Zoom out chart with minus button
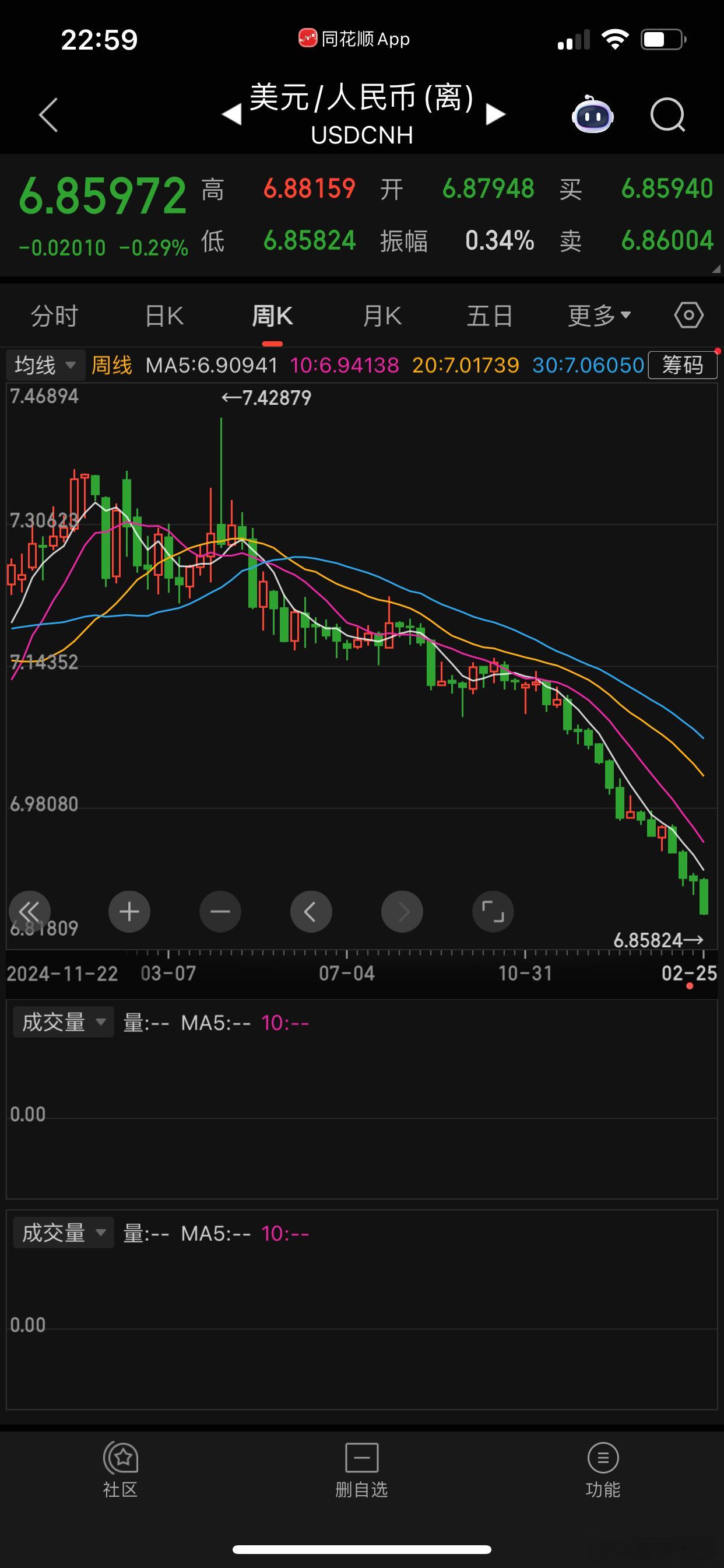Image resolution: width=724 pixels, height=1568 pixels. (x=220, y=911)
